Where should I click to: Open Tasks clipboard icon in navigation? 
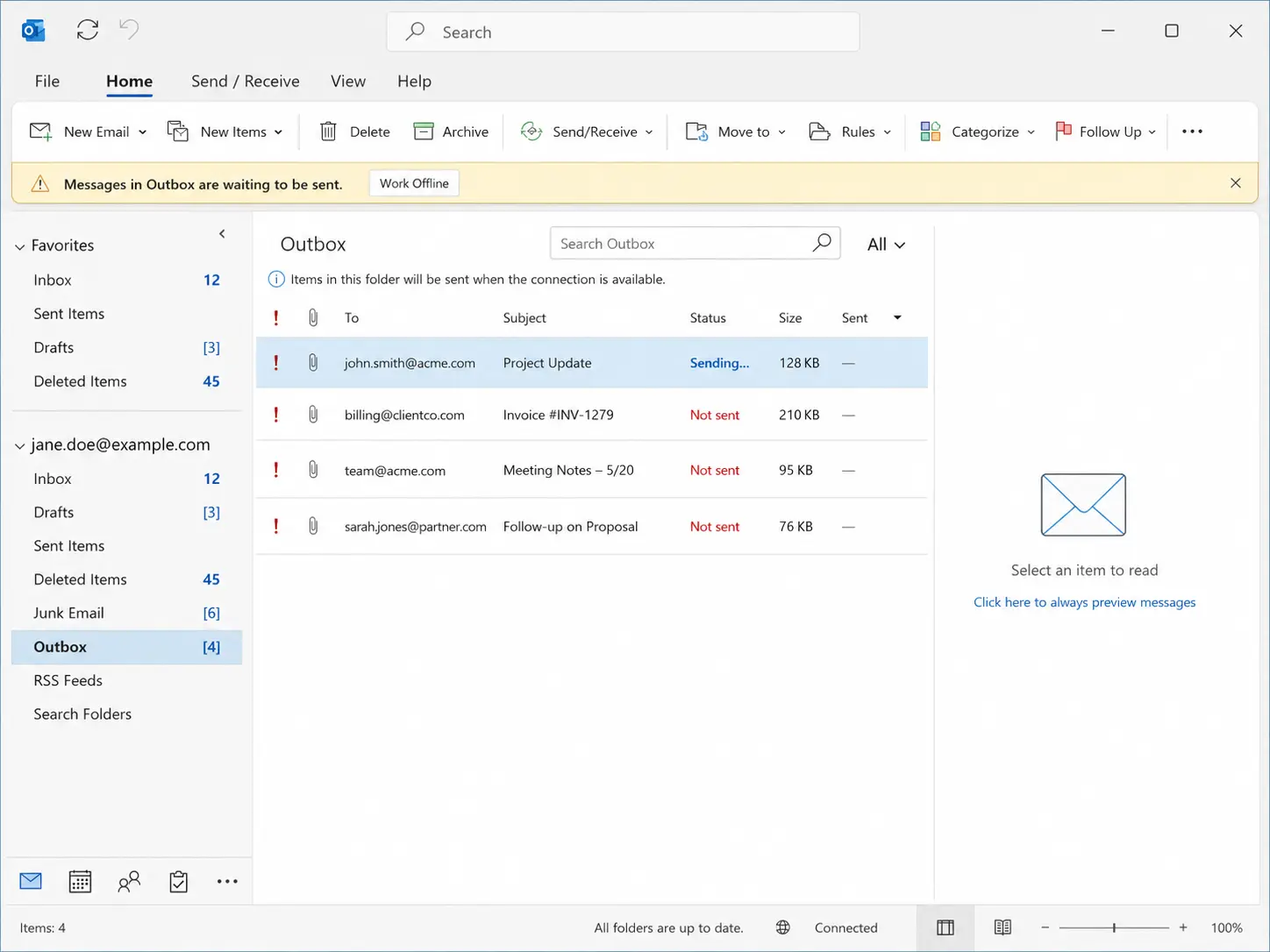click(x=178, y=881)
